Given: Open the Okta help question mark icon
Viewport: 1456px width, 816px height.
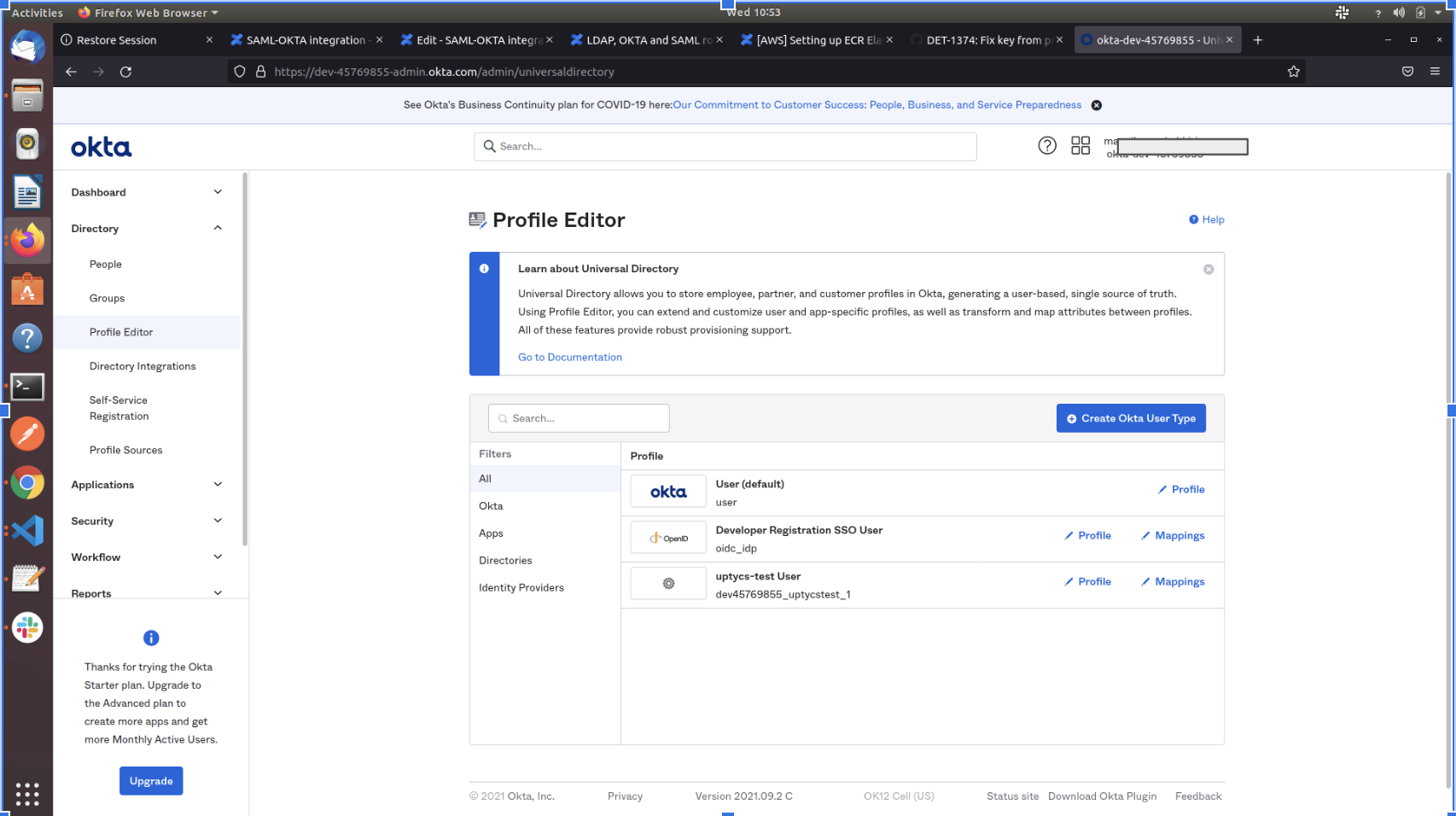Looking at the screenshot, I should (1046, 146).
